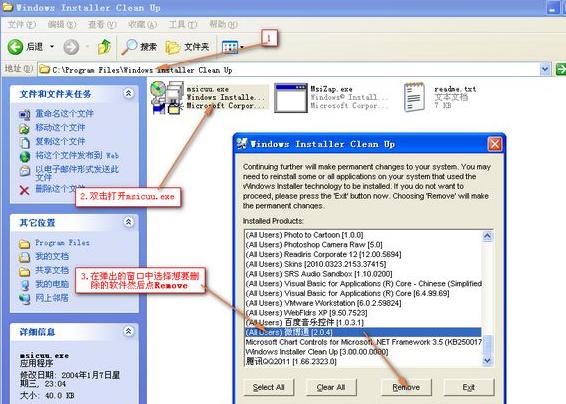Click the Network Places globe icon

click(x=25, y=299)
